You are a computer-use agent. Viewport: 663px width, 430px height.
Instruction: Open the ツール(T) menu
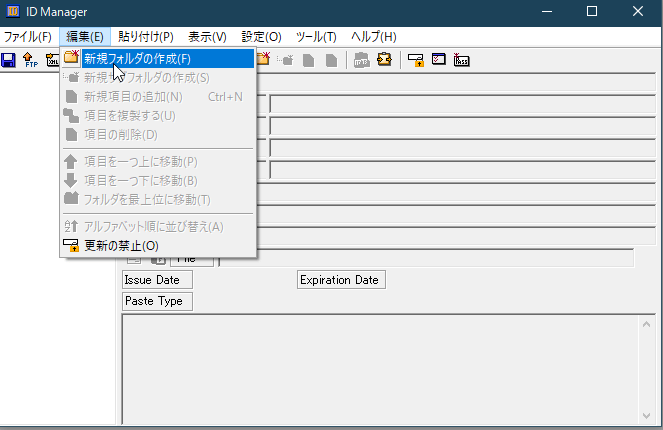[316, 37]
